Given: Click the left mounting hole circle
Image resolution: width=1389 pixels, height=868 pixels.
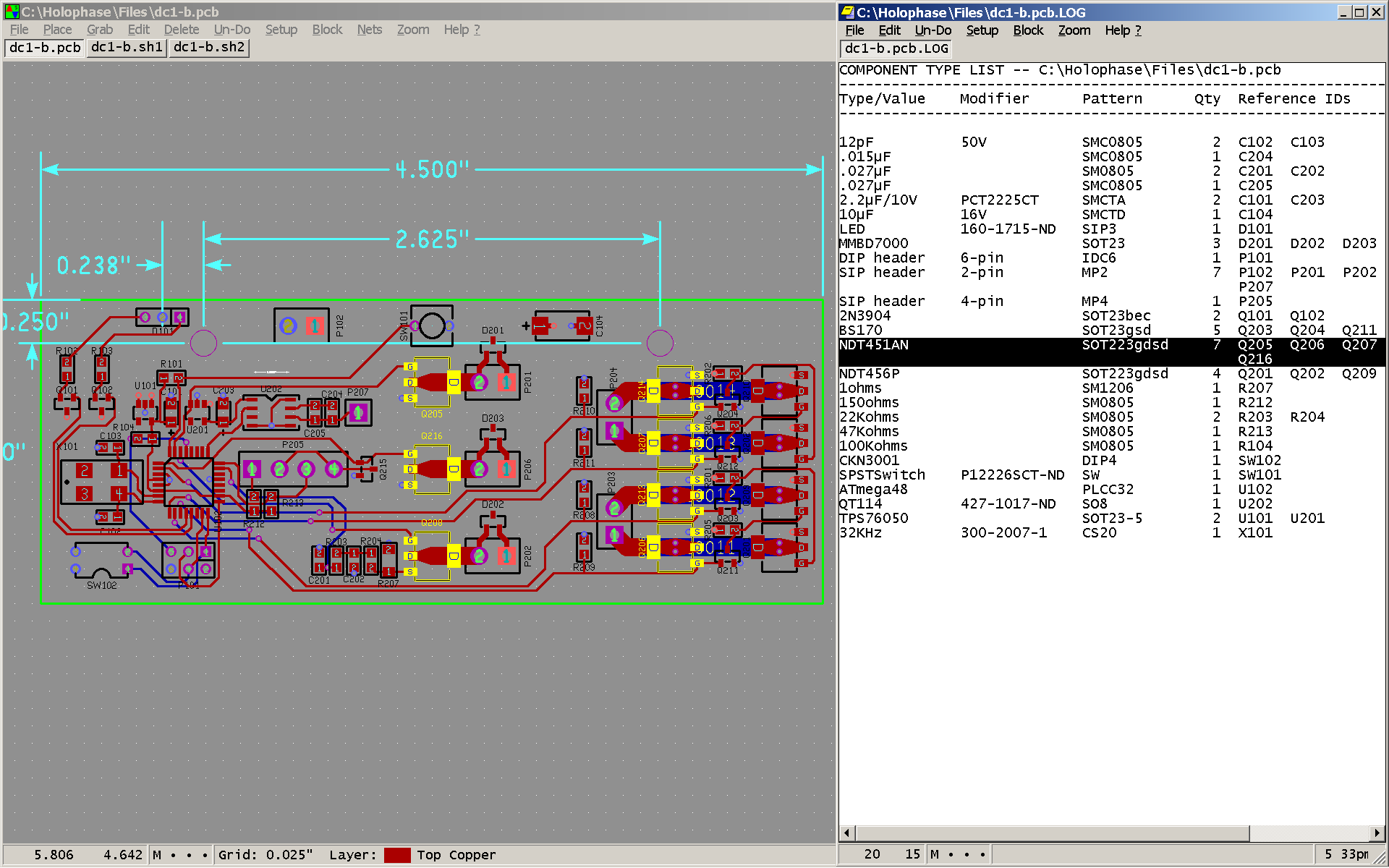Looking at the screenshot, I should pyautogui.click(x=203, y=343).
